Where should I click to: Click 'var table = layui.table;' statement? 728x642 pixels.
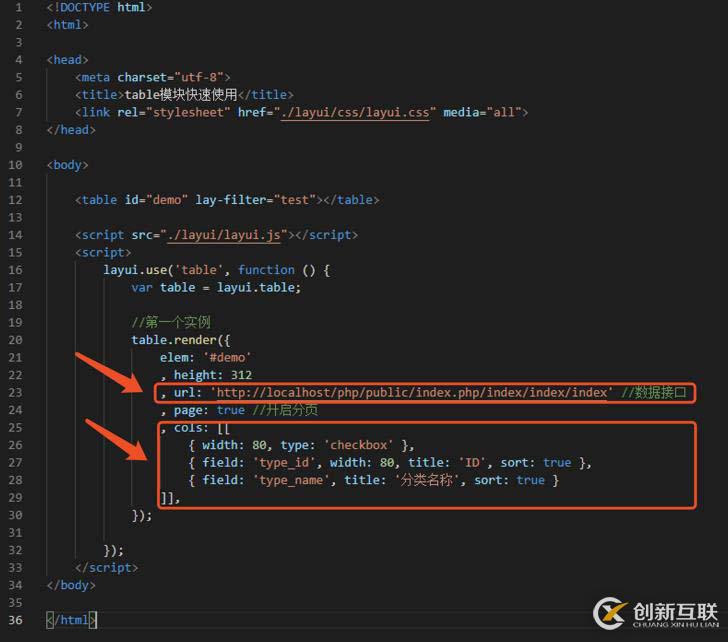click(x=216, y=288)
